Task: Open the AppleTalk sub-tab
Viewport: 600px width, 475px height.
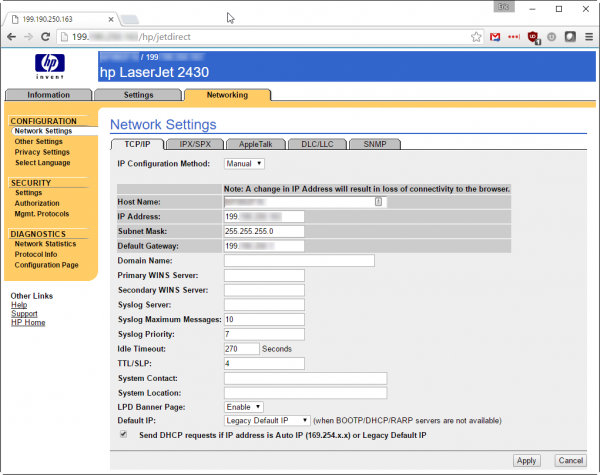Action: coord(256,144)
